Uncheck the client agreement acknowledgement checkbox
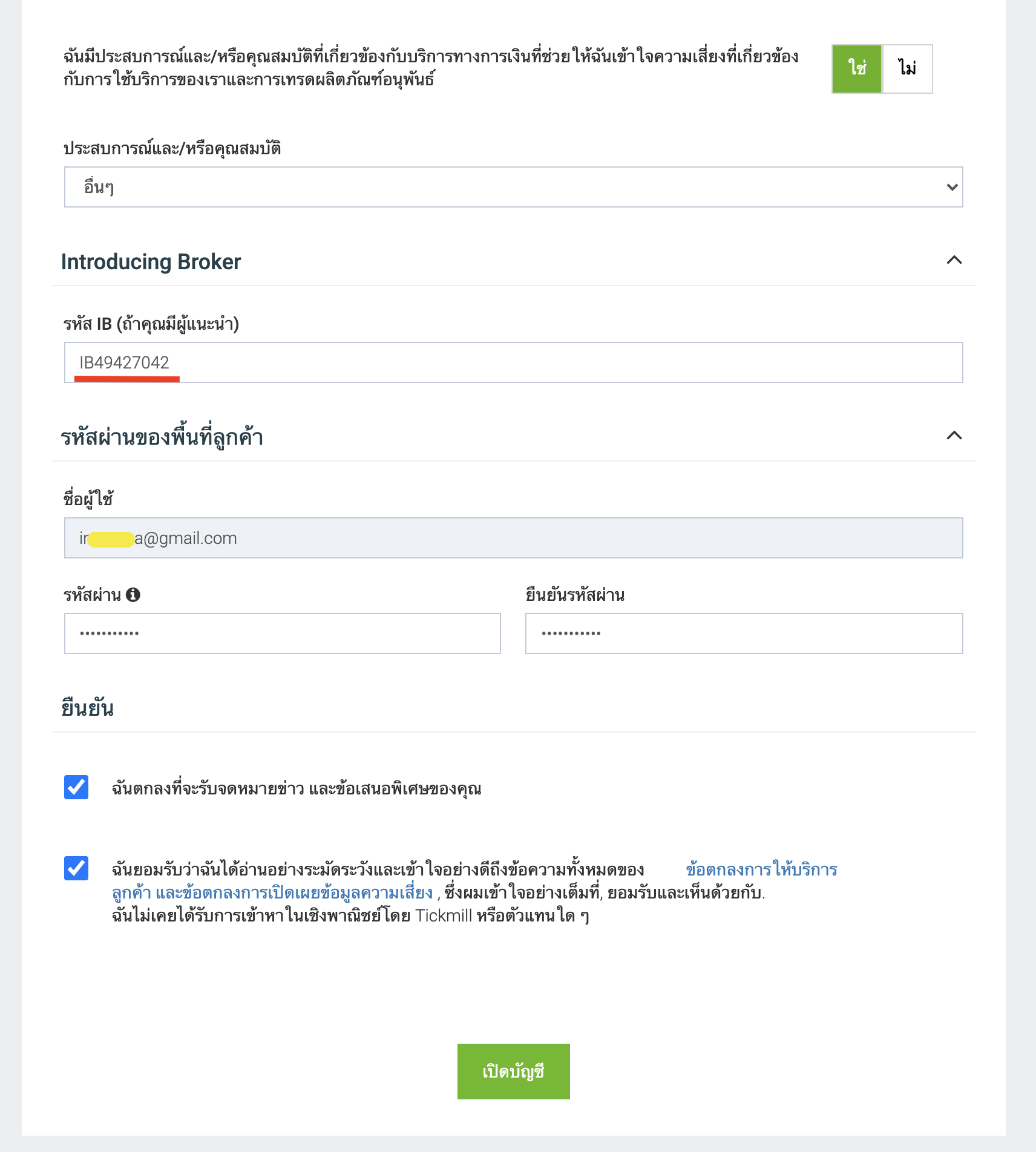This screenshot has height=1152, width=1036. point(76,868)
